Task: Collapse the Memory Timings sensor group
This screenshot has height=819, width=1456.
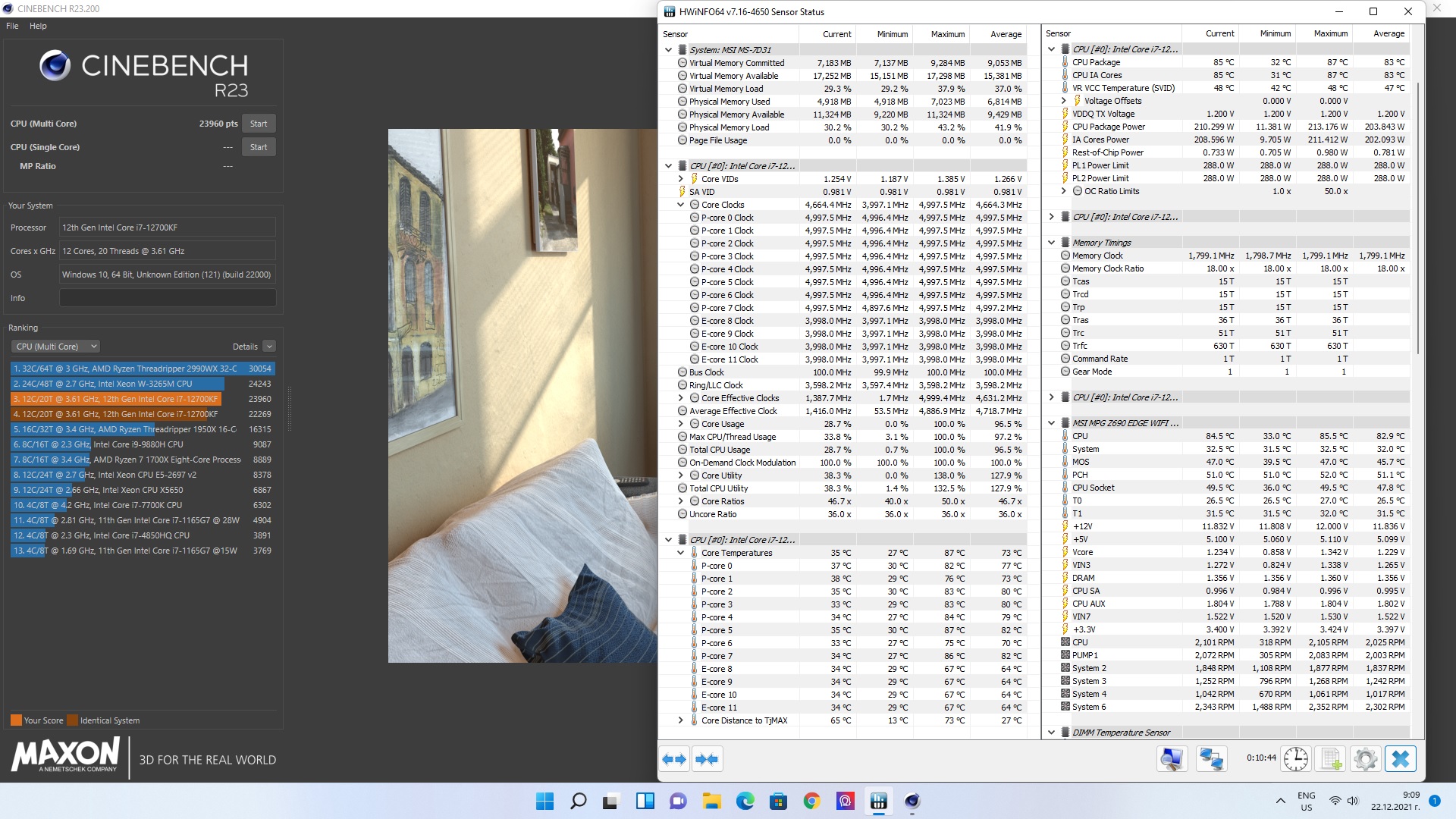Action: pos(1051,243)
